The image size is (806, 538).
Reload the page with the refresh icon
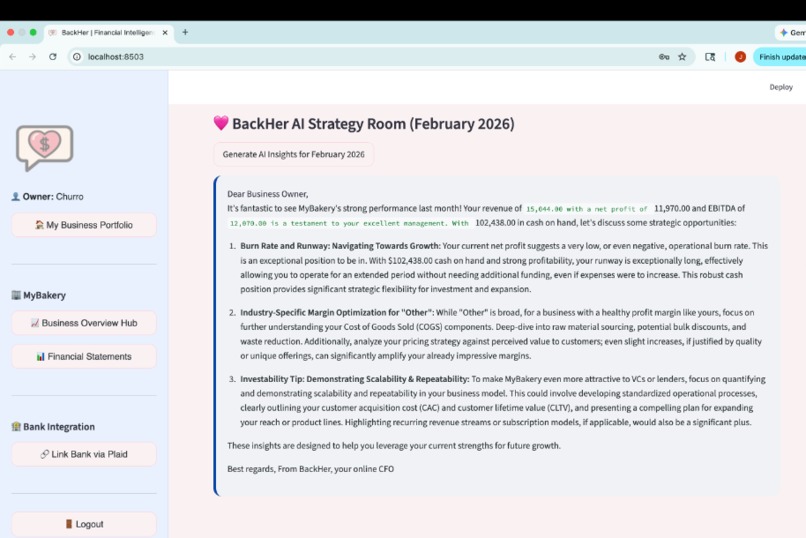click(52, 57)
